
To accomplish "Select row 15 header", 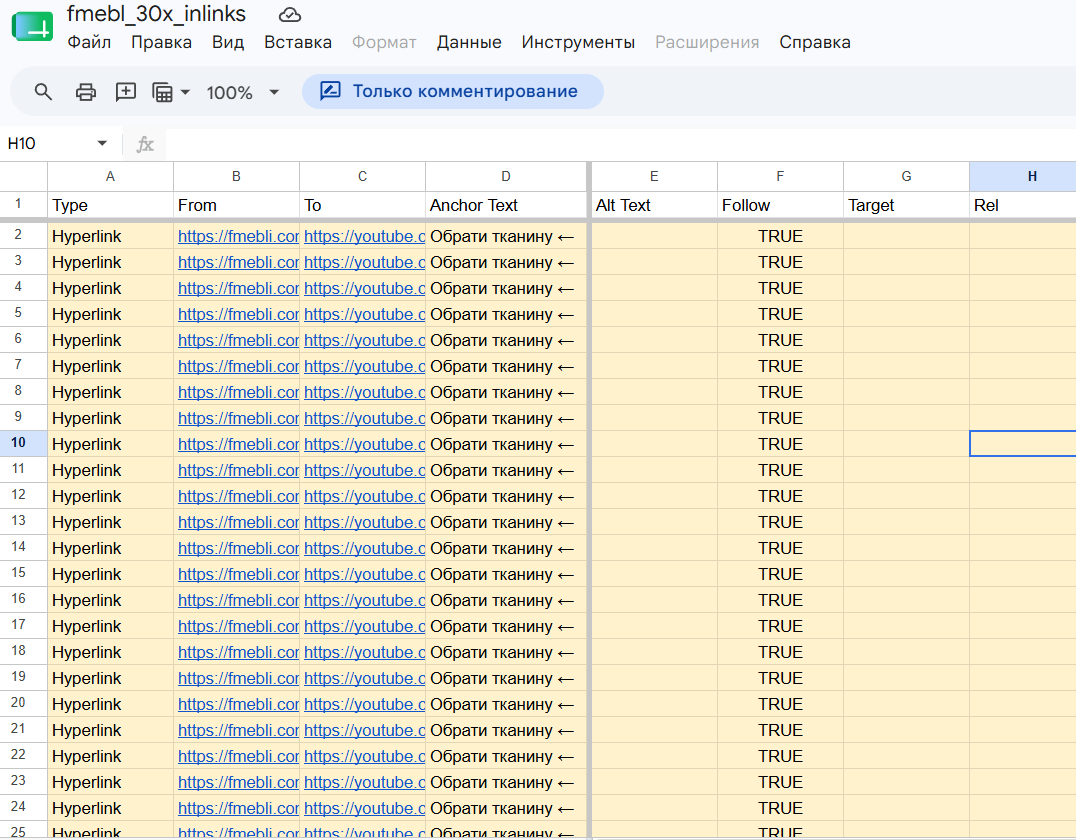I will tap(19, 572).
